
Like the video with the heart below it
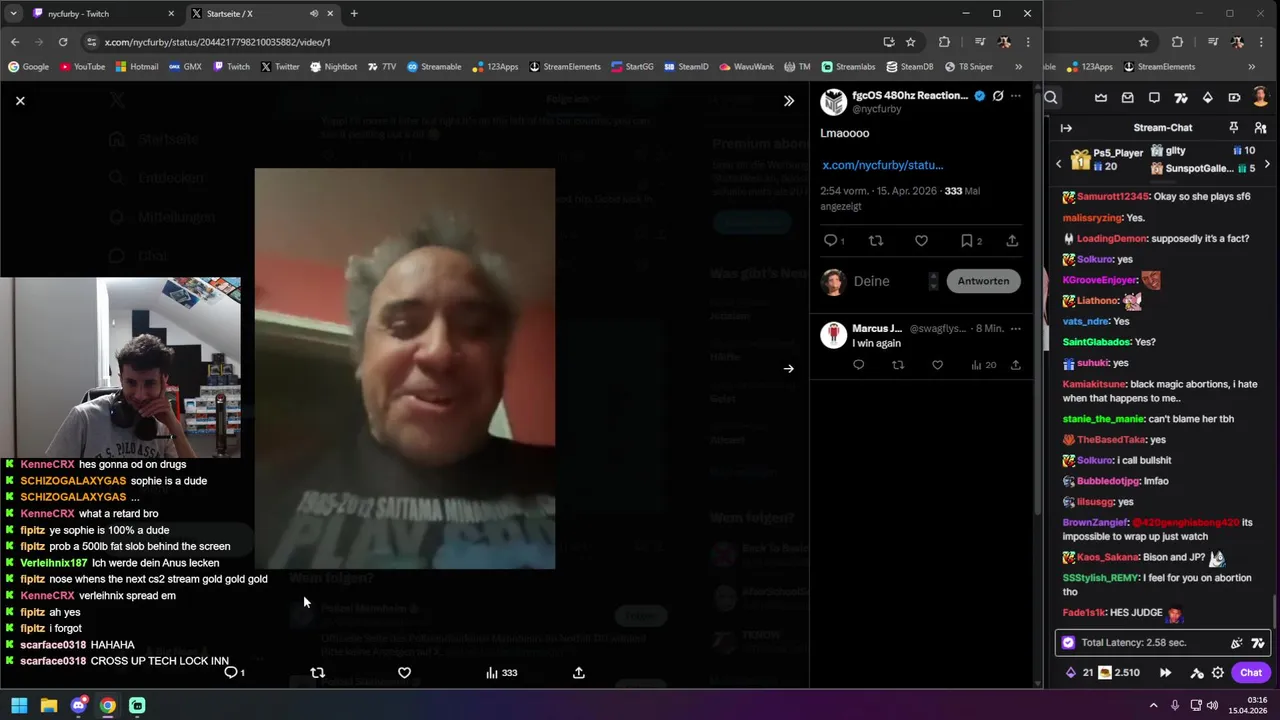tap(404, 673)
